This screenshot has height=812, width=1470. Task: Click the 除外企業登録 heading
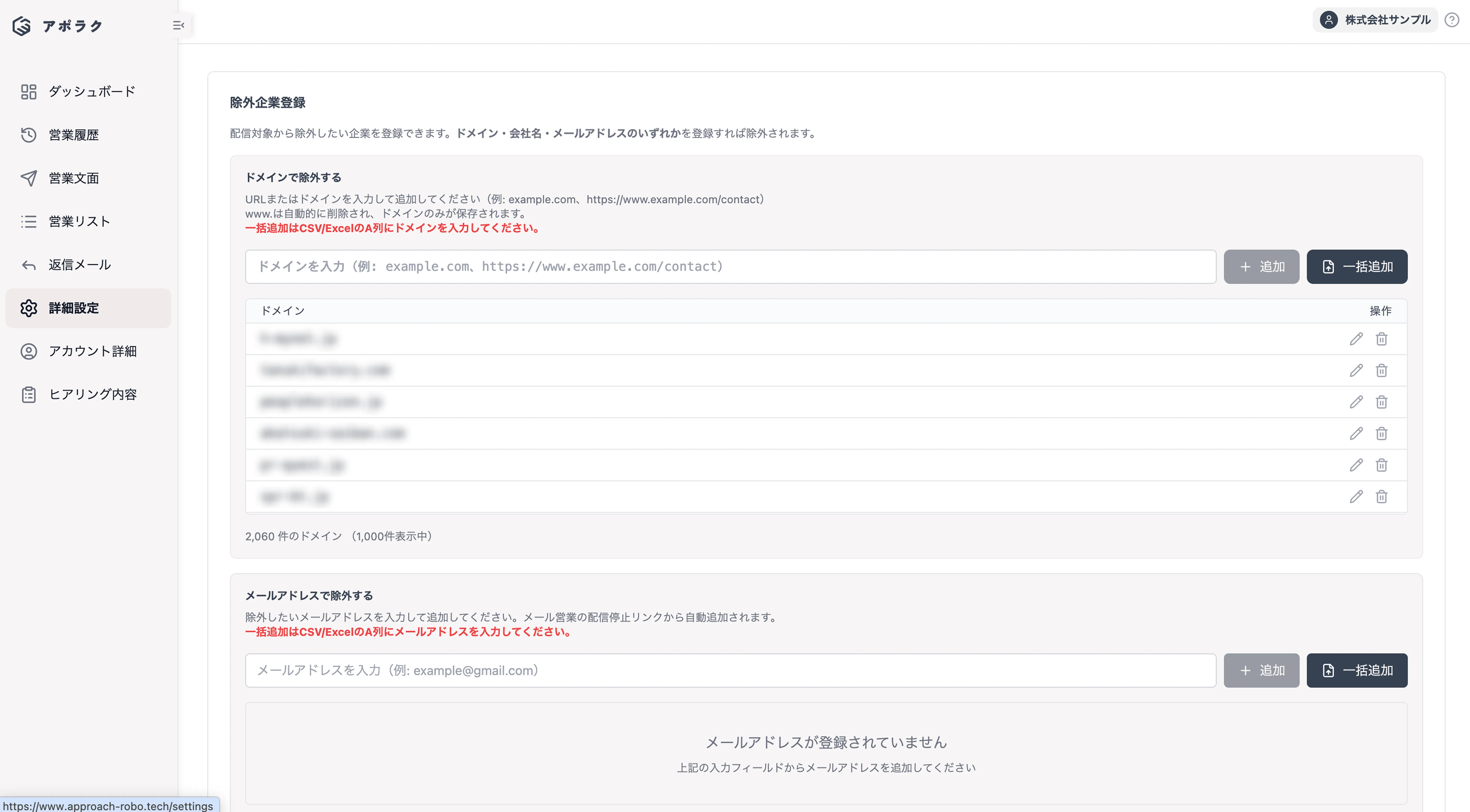point(268,103)
